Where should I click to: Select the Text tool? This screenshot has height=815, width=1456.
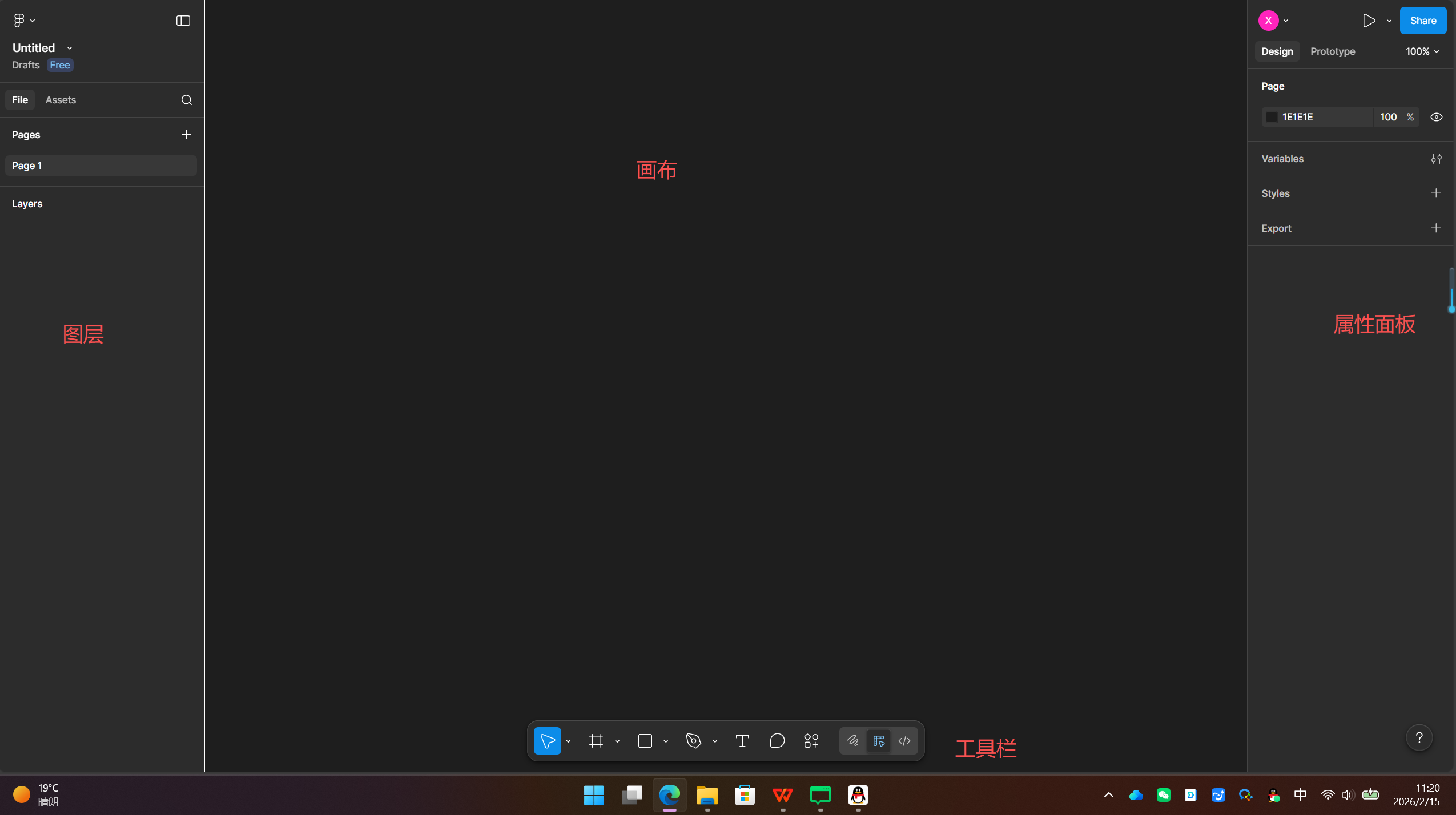coord(742,740)
